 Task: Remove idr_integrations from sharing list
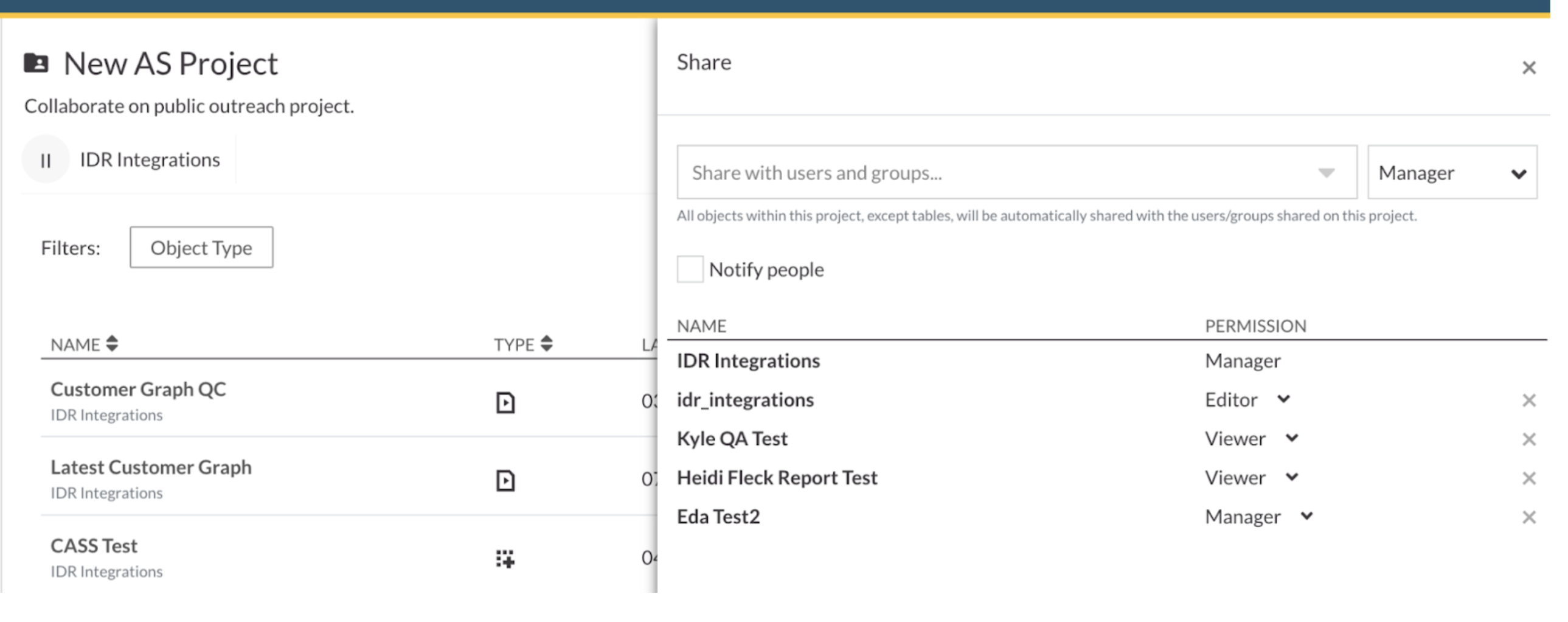tap(1528, 400)
